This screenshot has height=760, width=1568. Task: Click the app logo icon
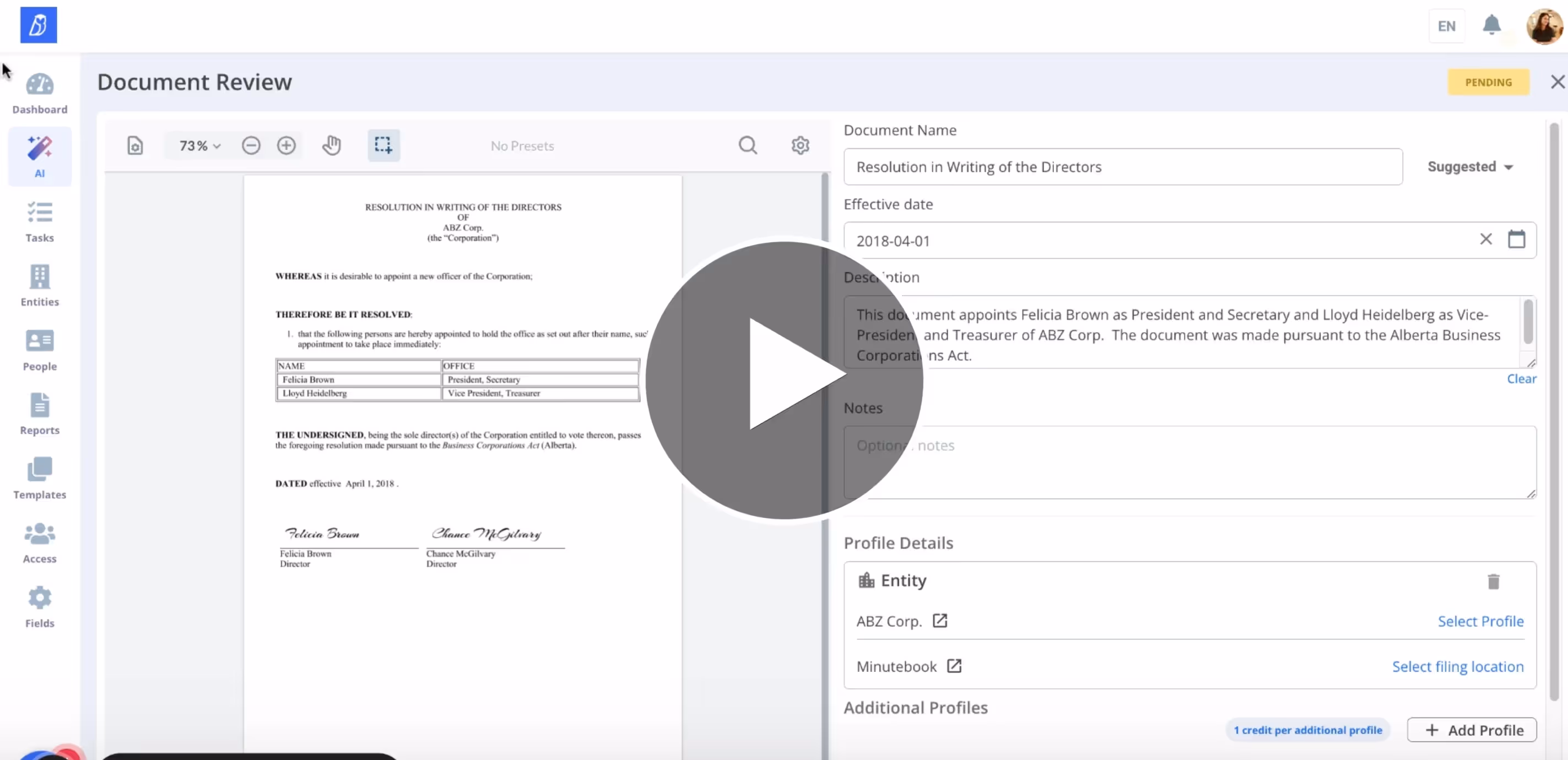pyautogui.click(x=39, y=25)
